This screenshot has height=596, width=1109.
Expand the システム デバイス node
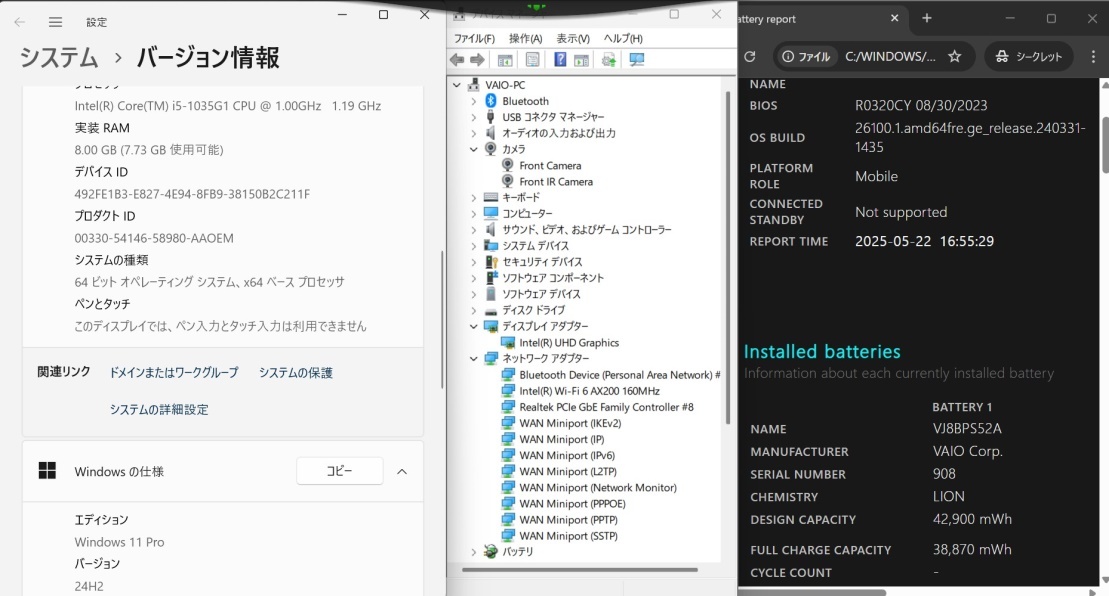click(474, 246)
